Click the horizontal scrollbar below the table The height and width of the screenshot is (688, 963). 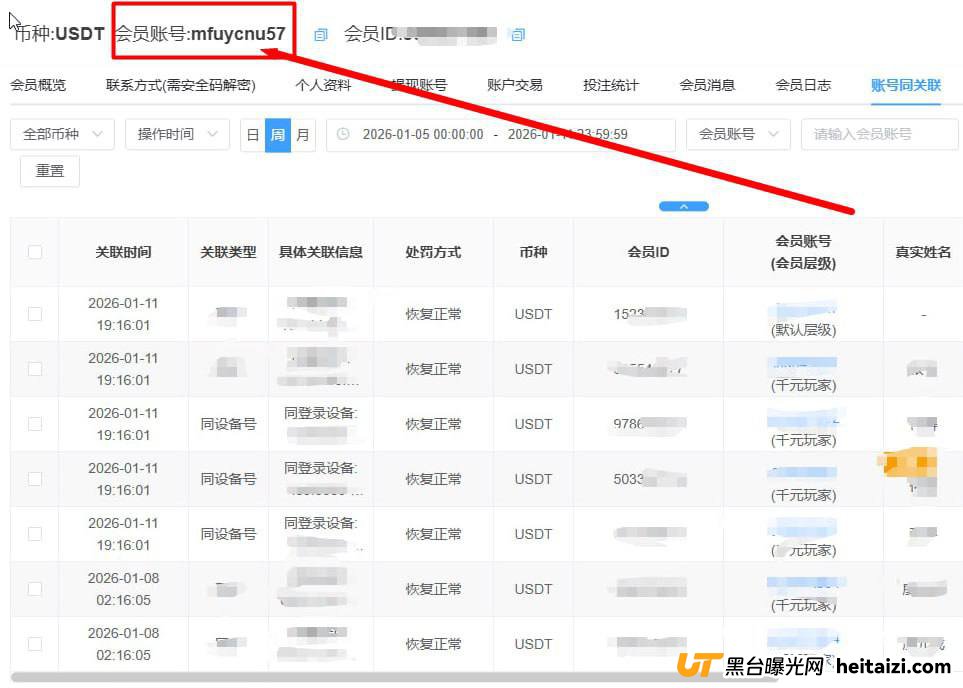pos(393,677)
